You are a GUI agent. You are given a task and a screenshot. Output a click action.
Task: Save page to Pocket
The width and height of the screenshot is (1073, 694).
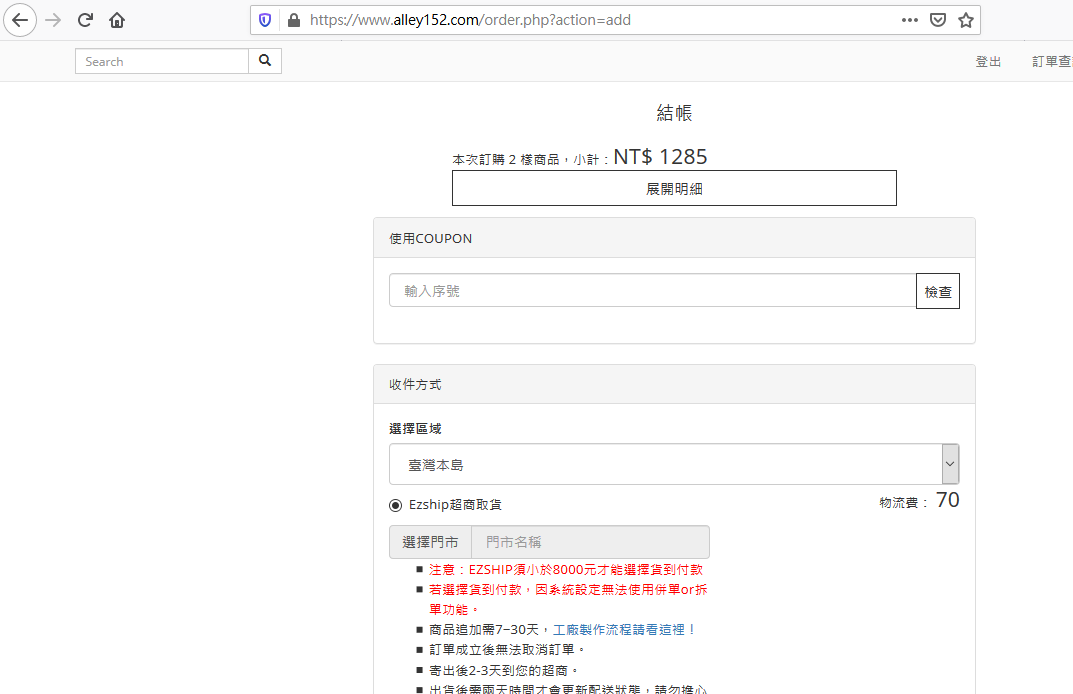[938, 20]
